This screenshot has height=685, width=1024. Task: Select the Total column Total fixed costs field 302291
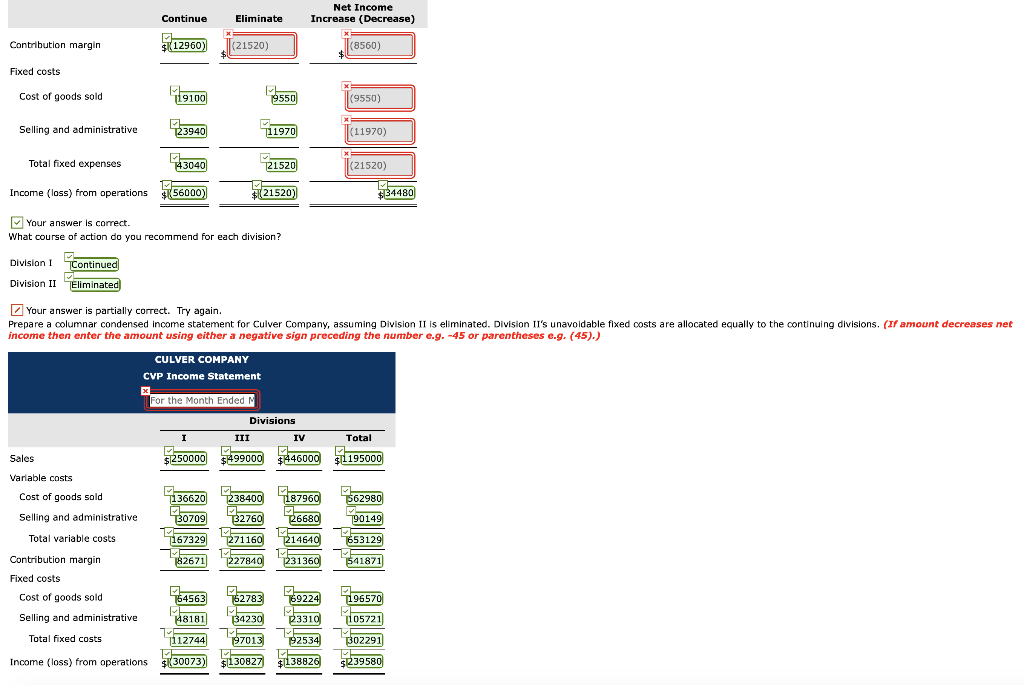[364, 641]
